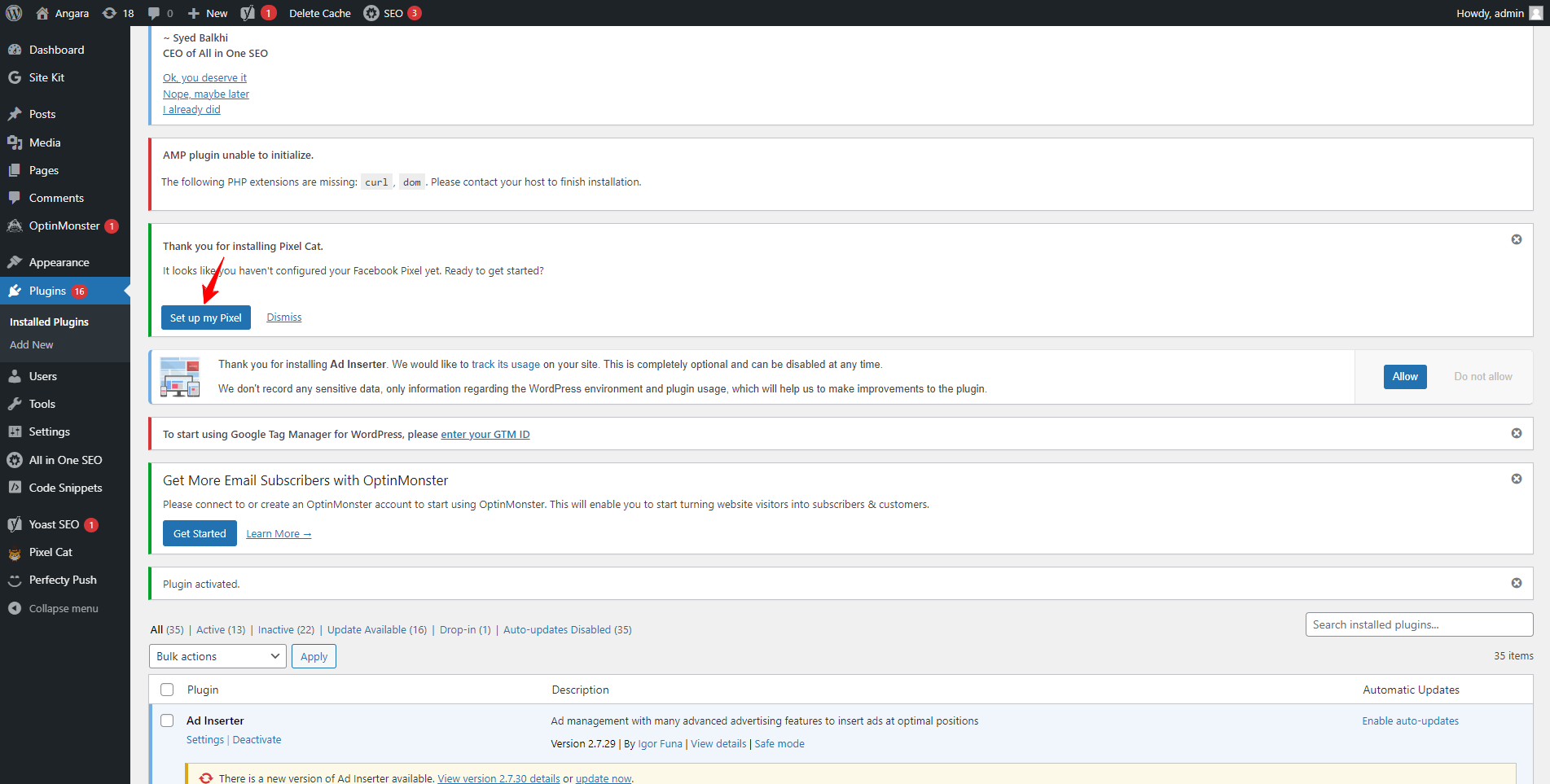Click the OptinMonster monster icon
Image resolution: width=1550 pixels, height=784 pixels.
[x=15, y=226]
